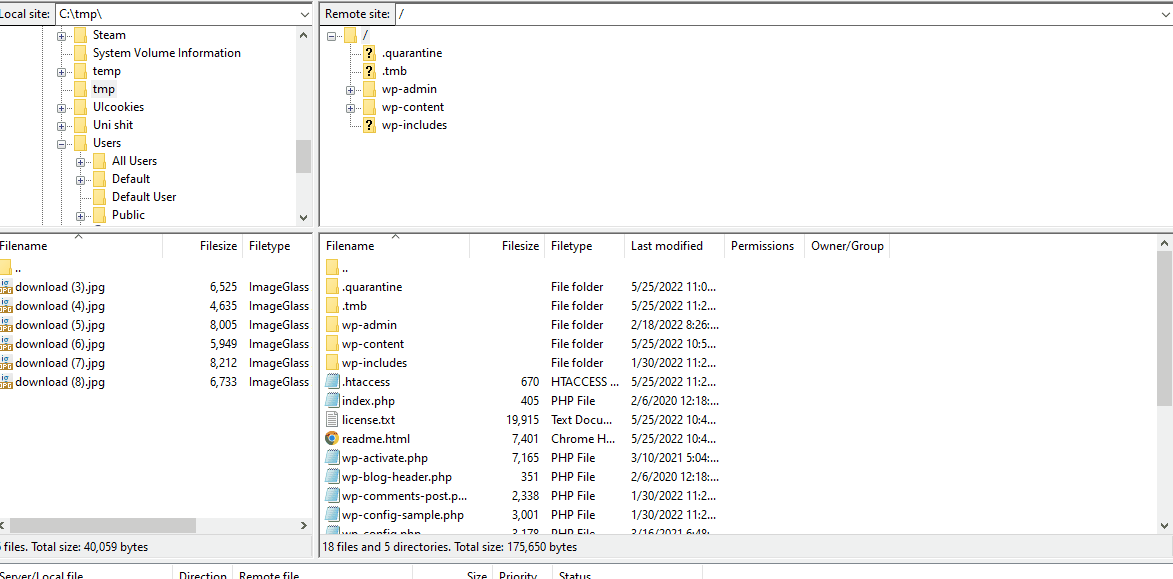Viewport: 1173px width, 579px height.
Task: Click the wp-content folder icon in remote file list
Action: point(332,343)
